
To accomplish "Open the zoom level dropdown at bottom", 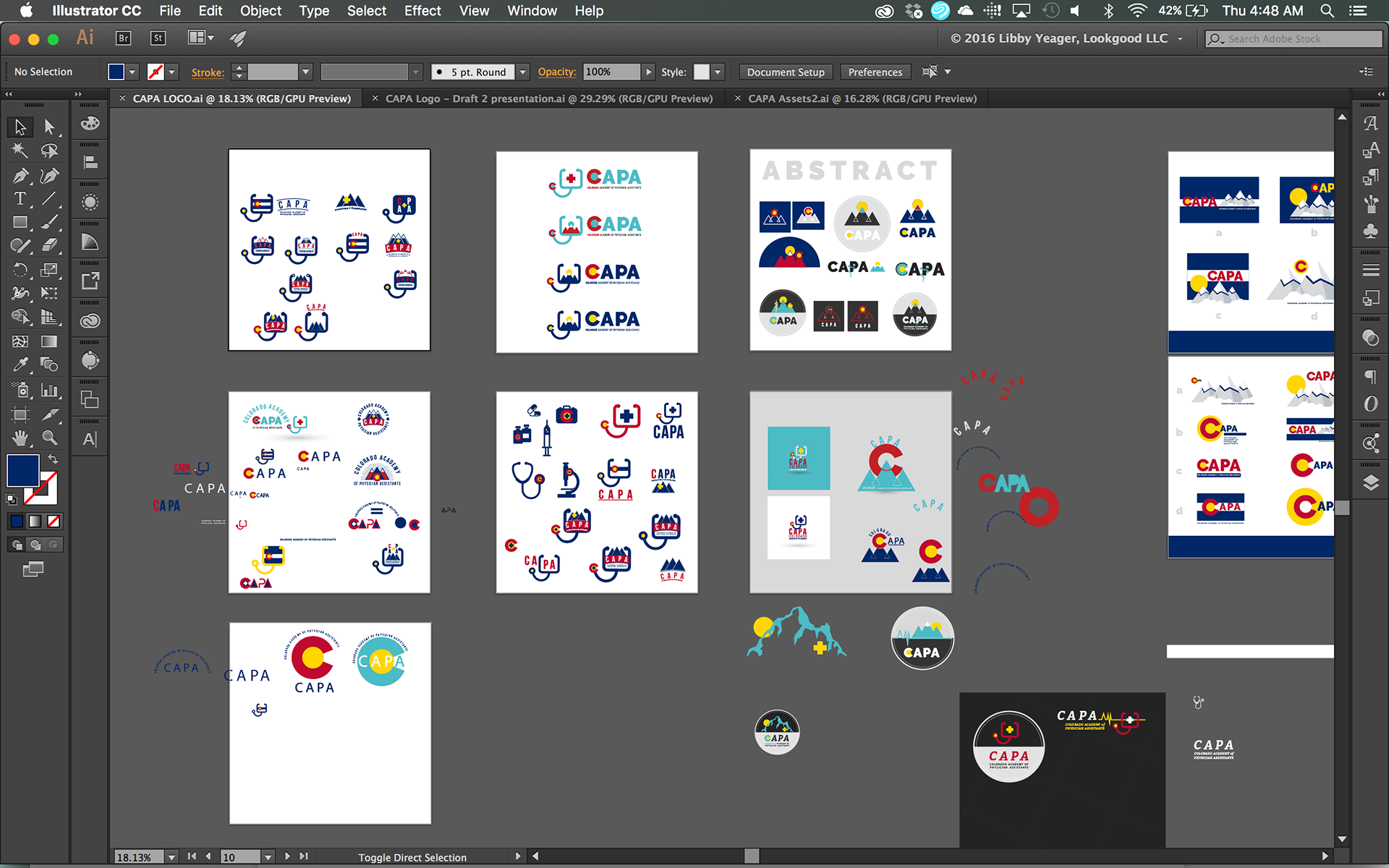I will click(171, 857).
